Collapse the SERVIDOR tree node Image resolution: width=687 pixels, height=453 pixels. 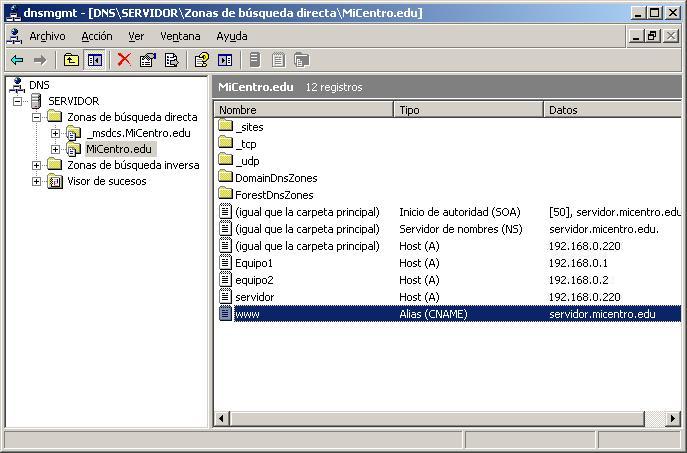click(18, 101)
